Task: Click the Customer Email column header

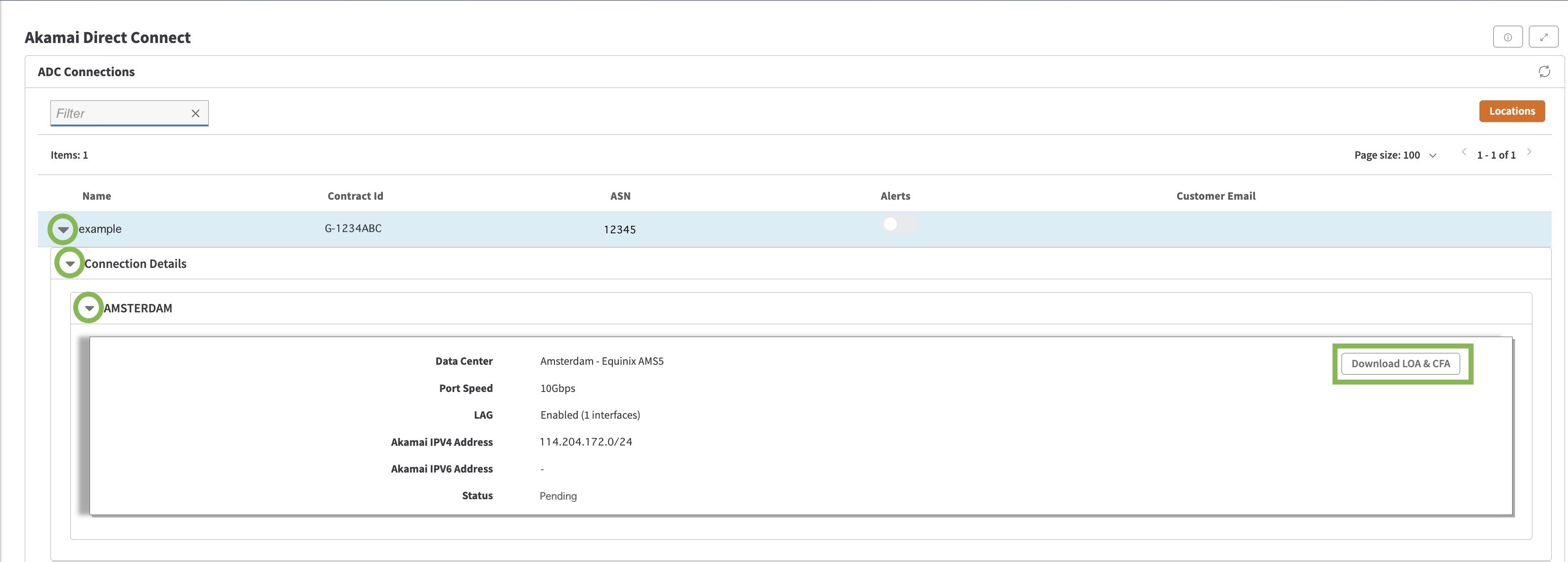Action: (1215, 196)
